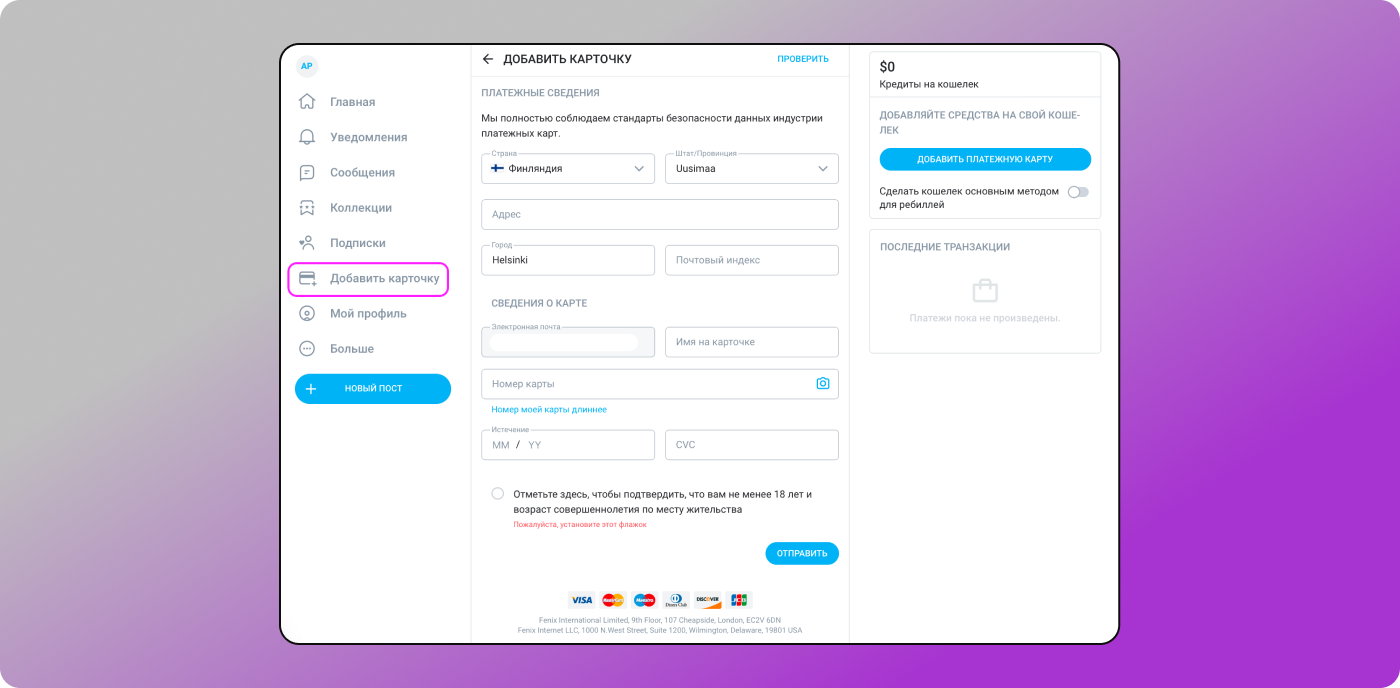Open the Главная home icon

308,102
